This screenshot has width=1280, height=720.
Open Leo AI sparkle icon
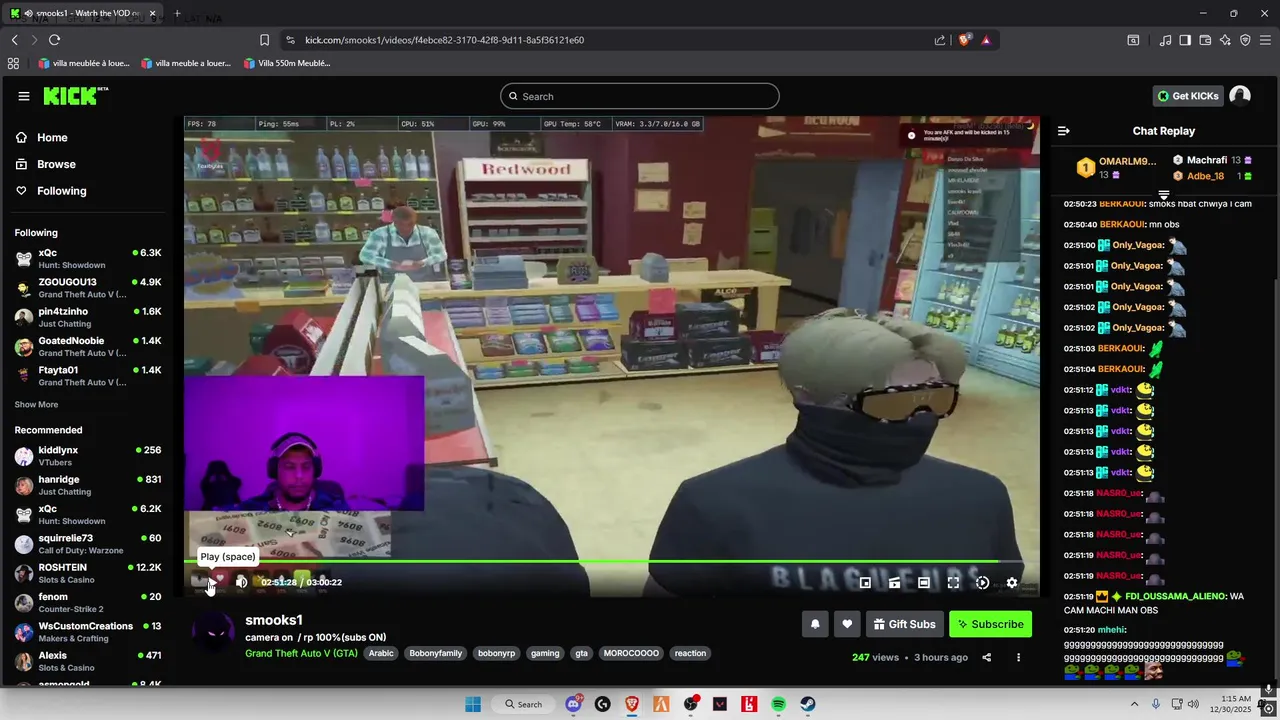coord(1225,40)
